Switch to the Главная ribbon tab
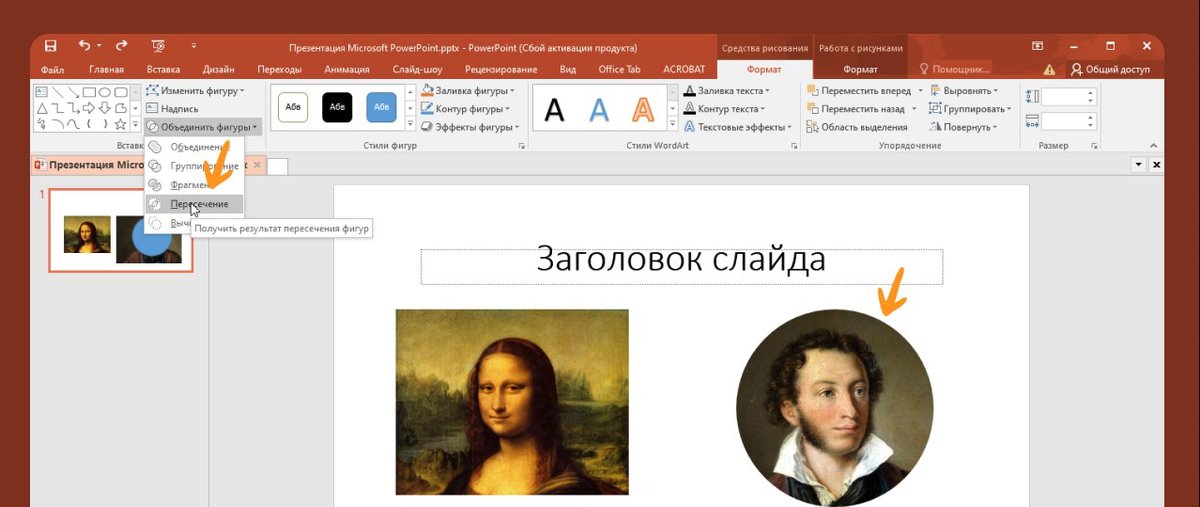 [107, 70]
